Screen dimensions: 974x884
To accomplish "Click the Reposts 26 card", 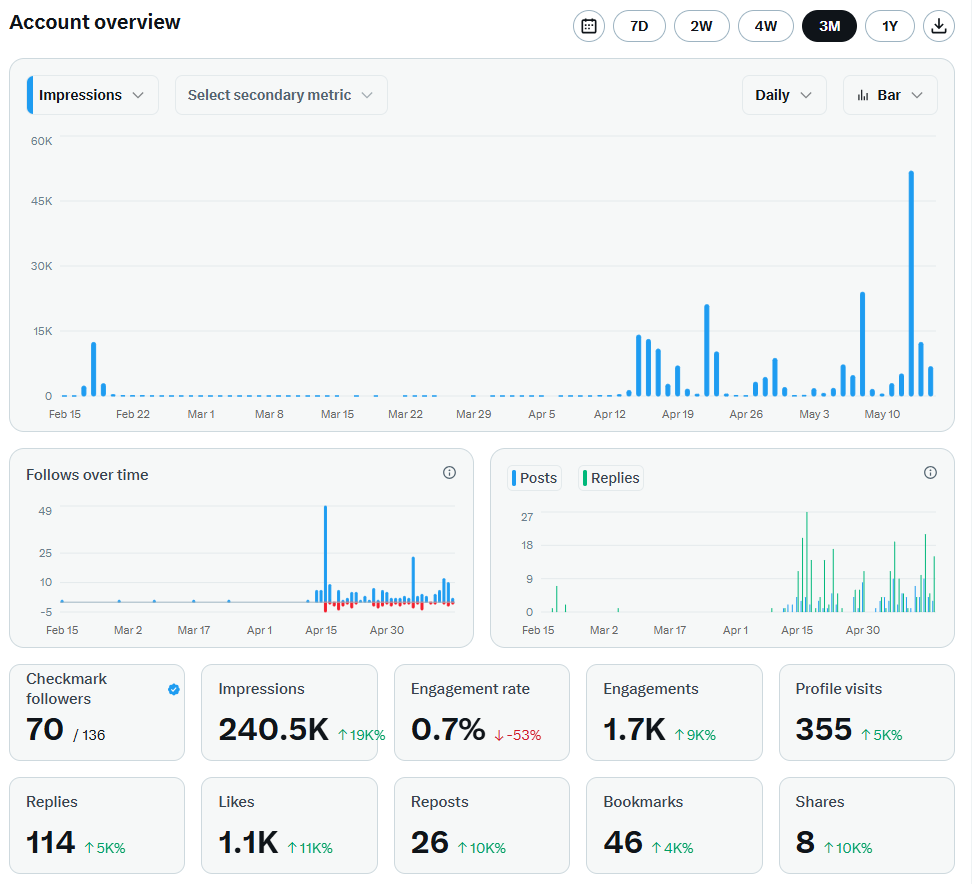I will pyautogui.click(x=482, y=825).
